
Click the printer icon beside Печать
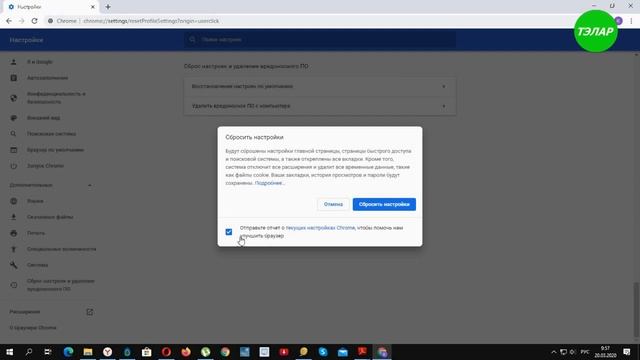[x=13, y=233]
